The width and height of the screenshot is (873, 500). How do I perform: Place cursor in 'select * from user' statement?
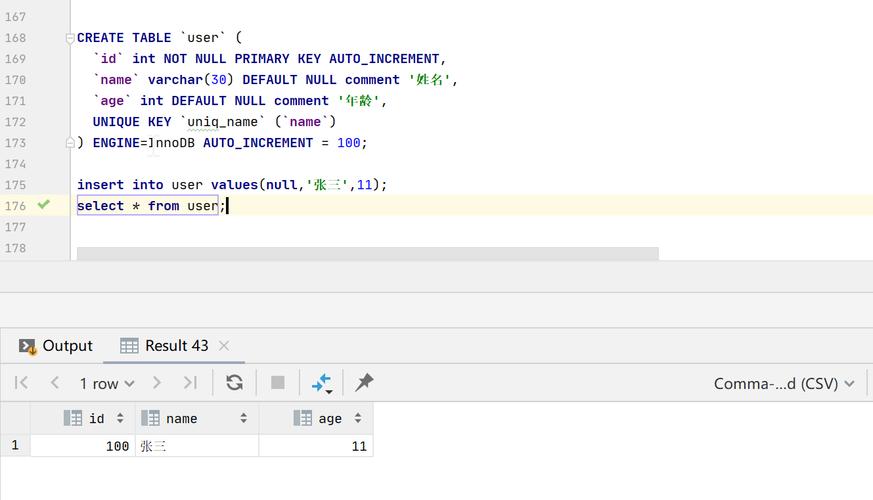(148, 206)
